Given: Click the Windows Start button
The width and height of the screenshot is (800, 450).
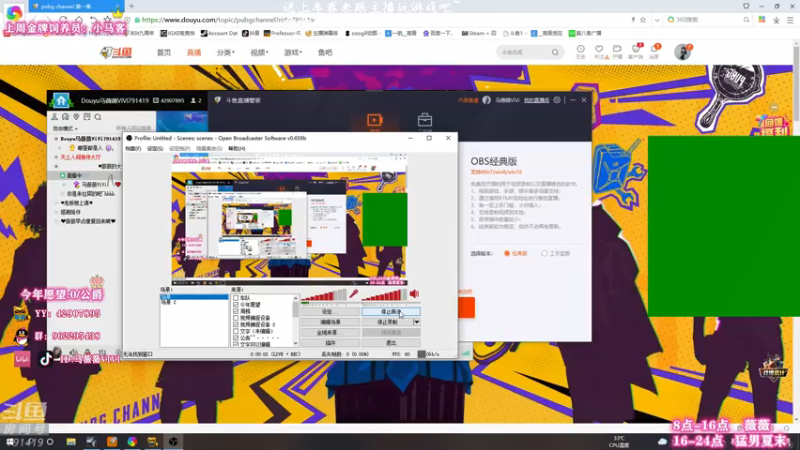Looking at the screenshot, I should 9,442.
